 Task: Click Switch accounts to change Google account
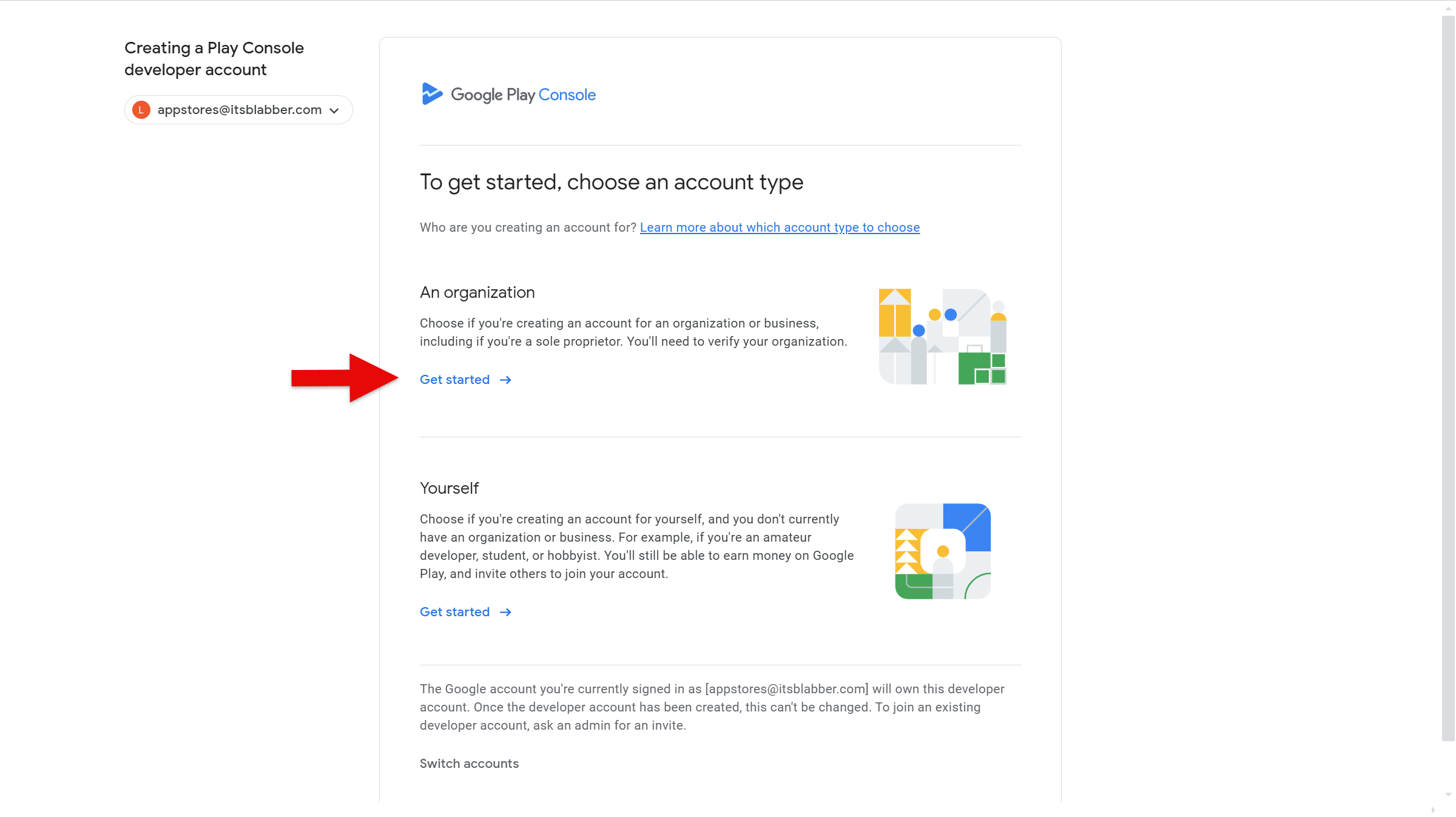pos(469,764)
